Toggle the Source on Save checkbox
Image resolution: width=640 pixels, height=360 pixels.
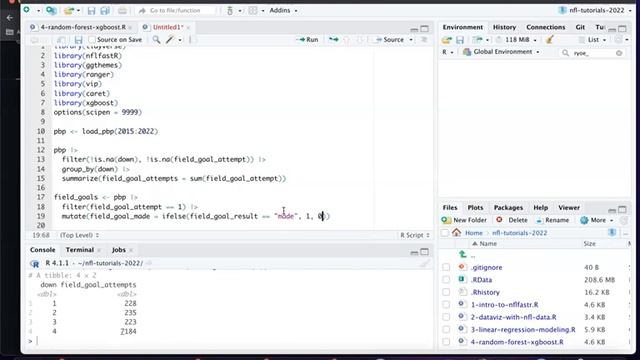[92, 40]
